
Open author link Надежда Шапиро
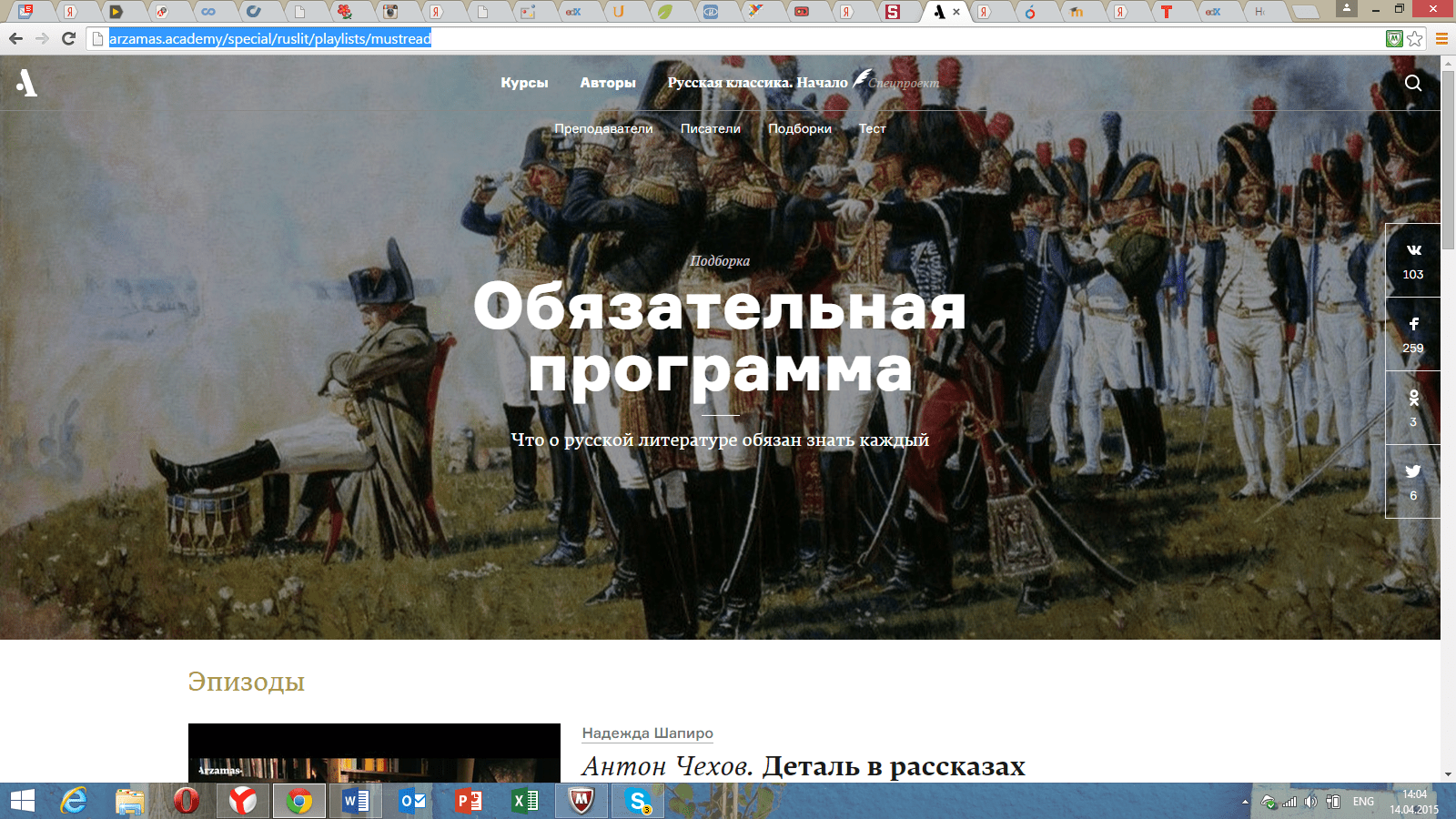[648, 733]
